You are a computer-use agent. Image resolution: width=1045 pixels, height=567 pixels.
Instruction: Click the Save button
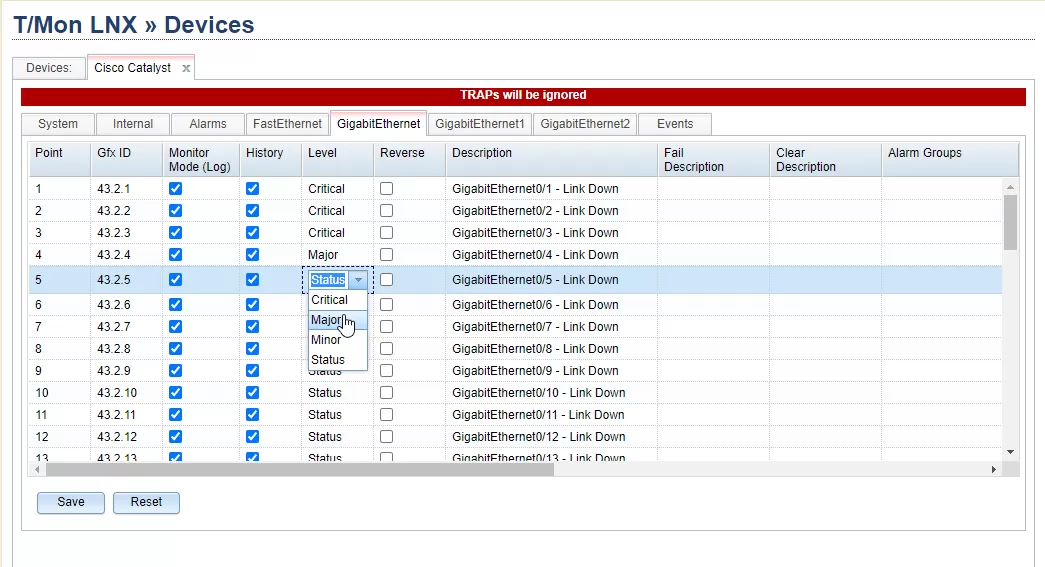(71, 502)
